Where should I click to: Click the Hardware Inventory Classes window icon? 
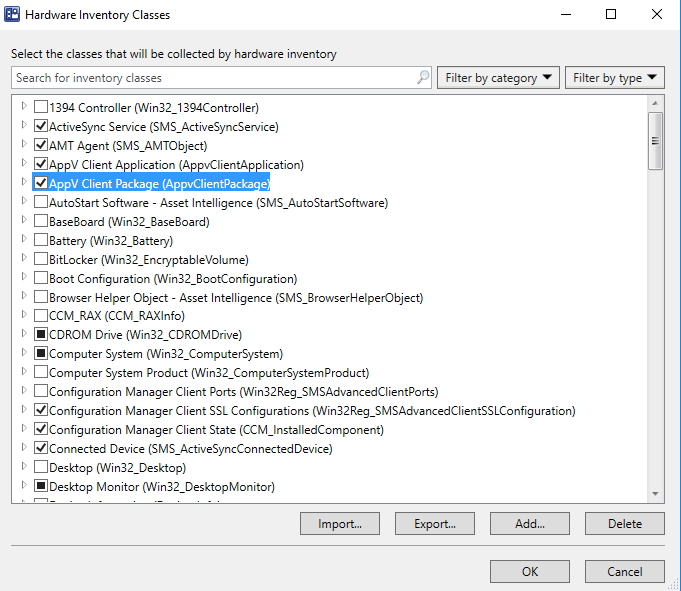(12, 14)
